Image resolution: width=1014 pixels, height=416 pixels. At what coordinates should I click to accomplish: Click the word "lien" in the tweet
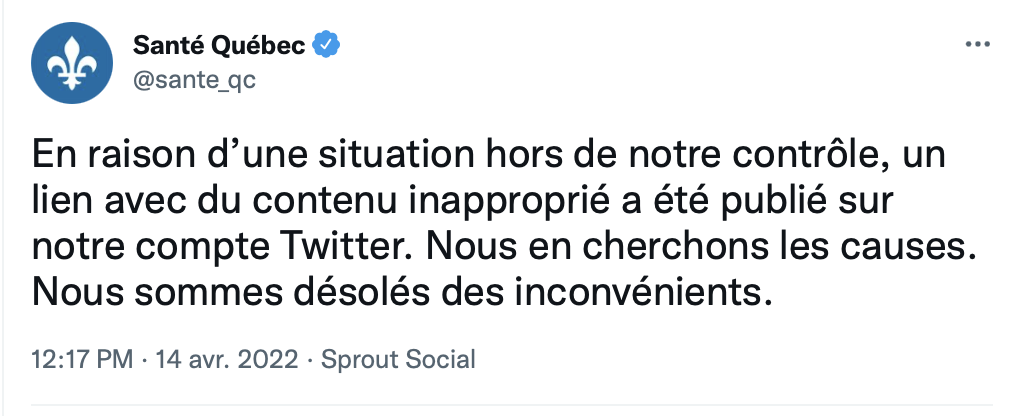[x=59, y=203]
